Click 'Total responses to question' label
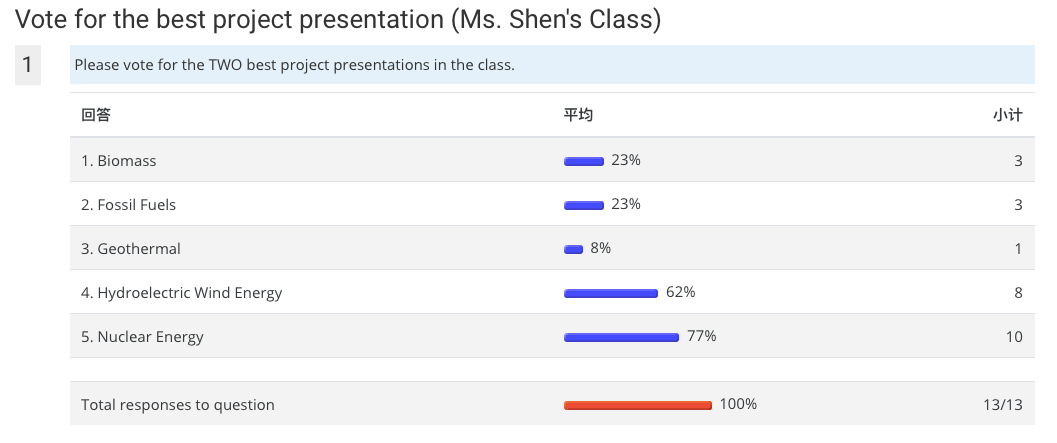The image size is (1057, 443). click(x=178, y=405)
